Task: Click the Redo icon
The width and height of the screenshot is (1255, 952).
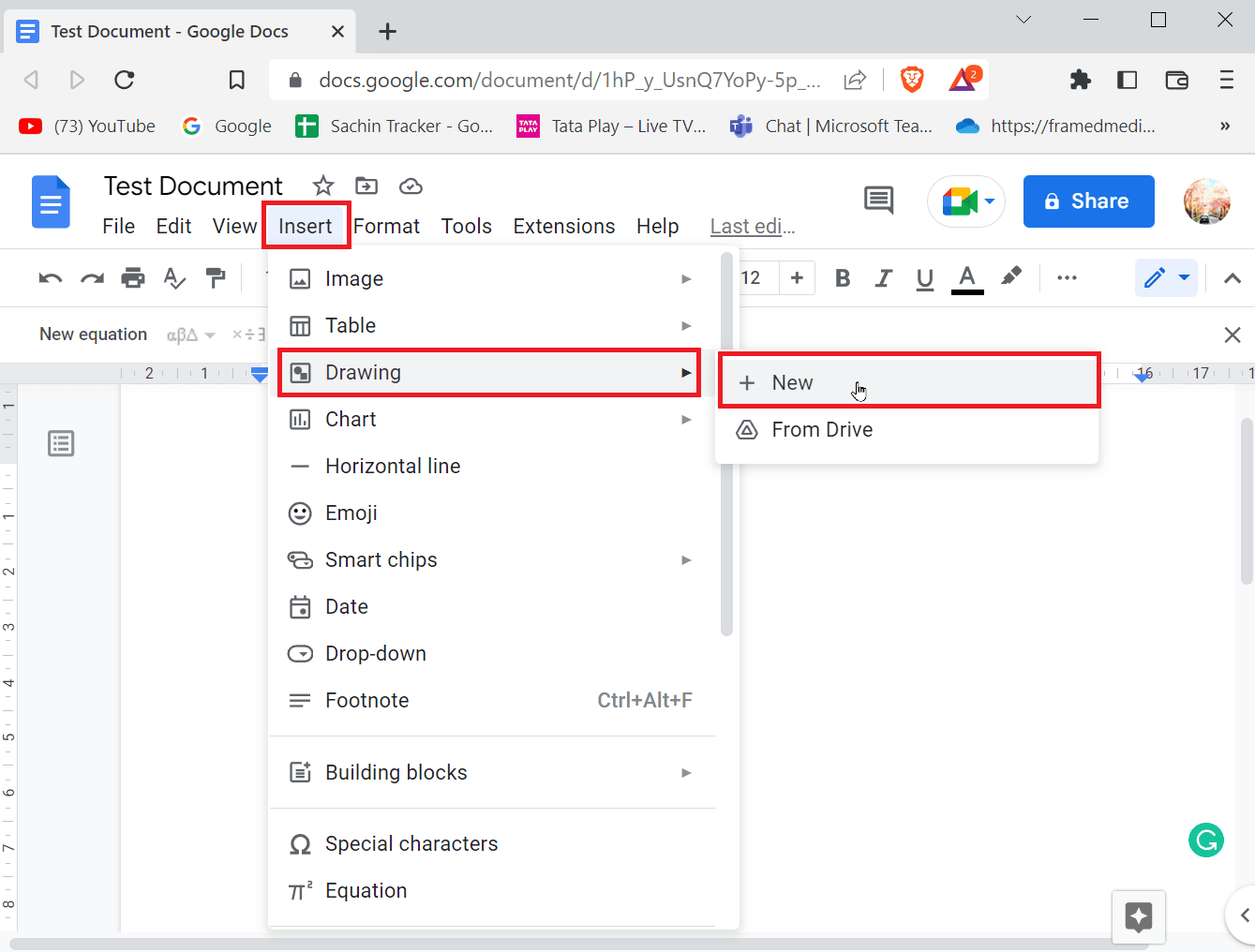Action: 91,277
